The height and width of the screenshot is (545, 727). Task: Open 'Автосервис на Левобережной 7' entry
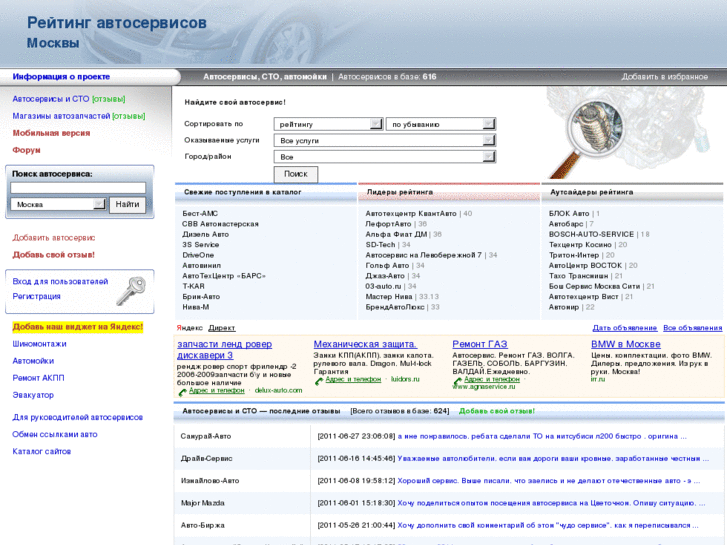[x=423, y=255]
